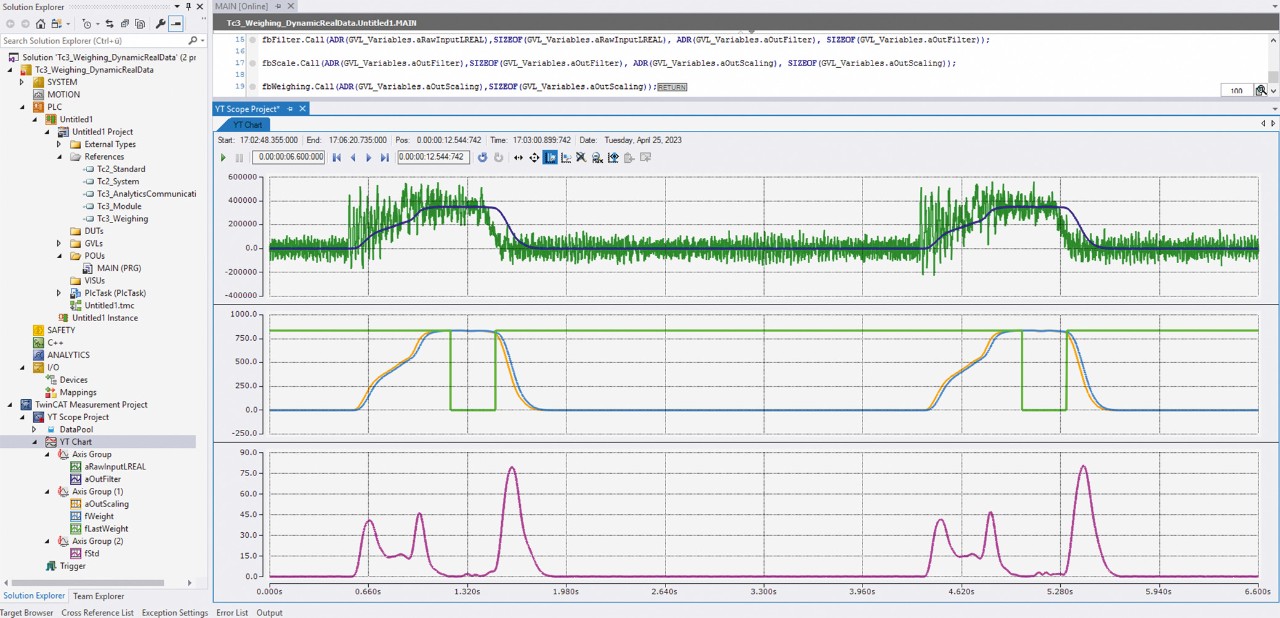
Task: Select the YT Scope Project document tab
Action: (x=249, y=108)
